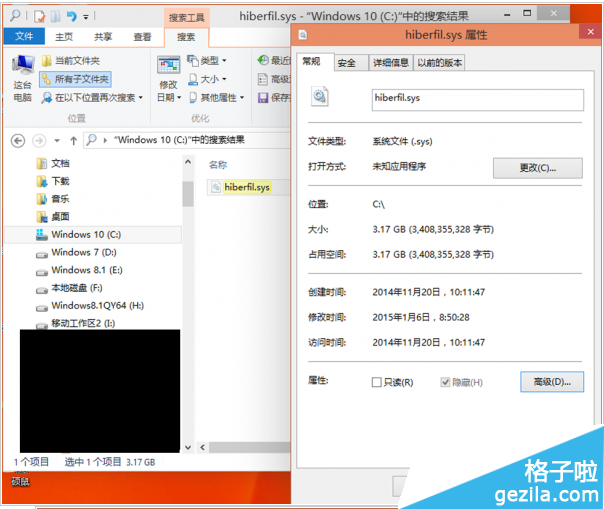Click the quick access Undo icon

coord(72,16)
